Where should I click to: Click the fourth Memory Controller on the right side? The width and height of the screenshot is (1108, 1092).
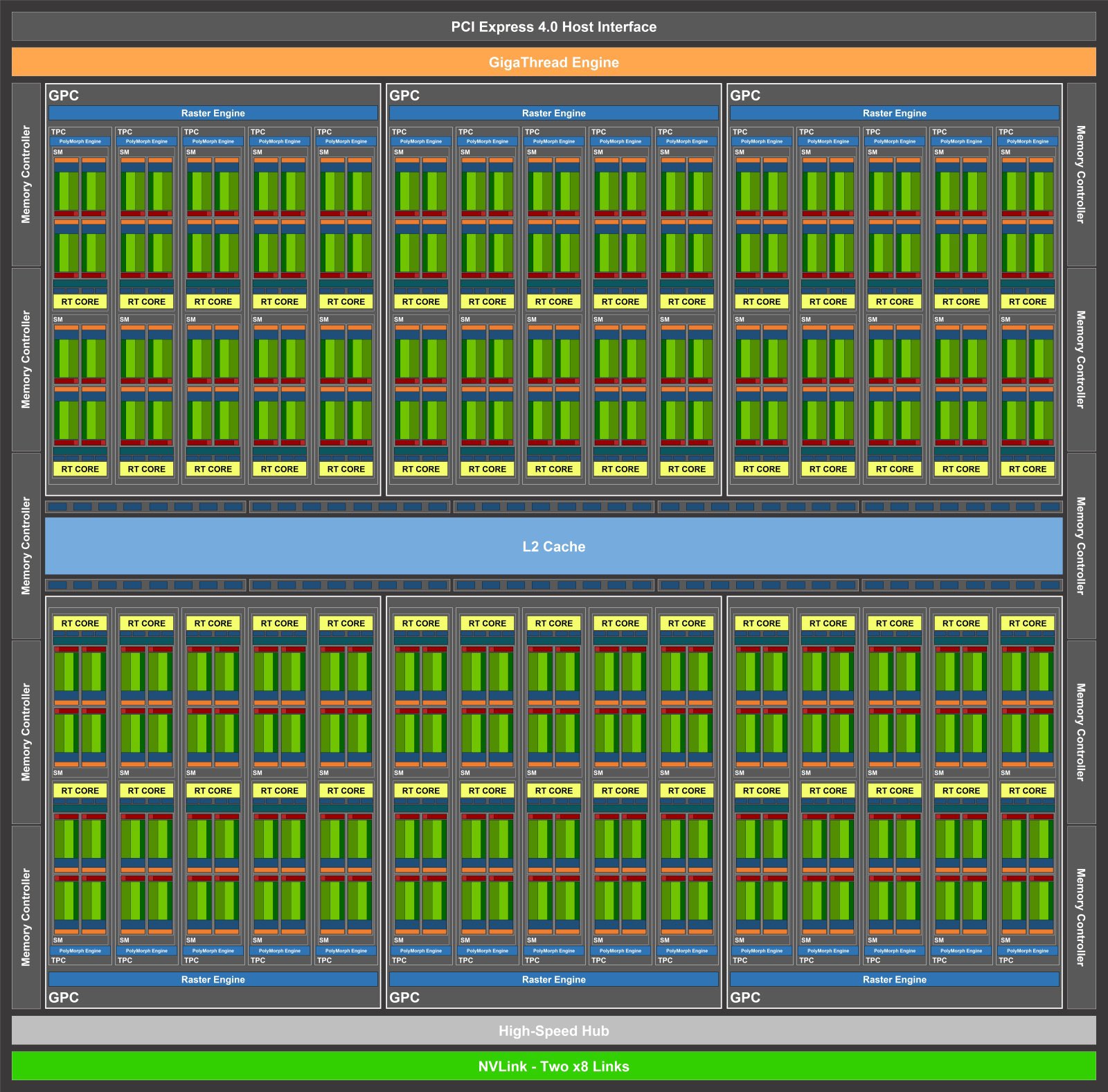1082,732
